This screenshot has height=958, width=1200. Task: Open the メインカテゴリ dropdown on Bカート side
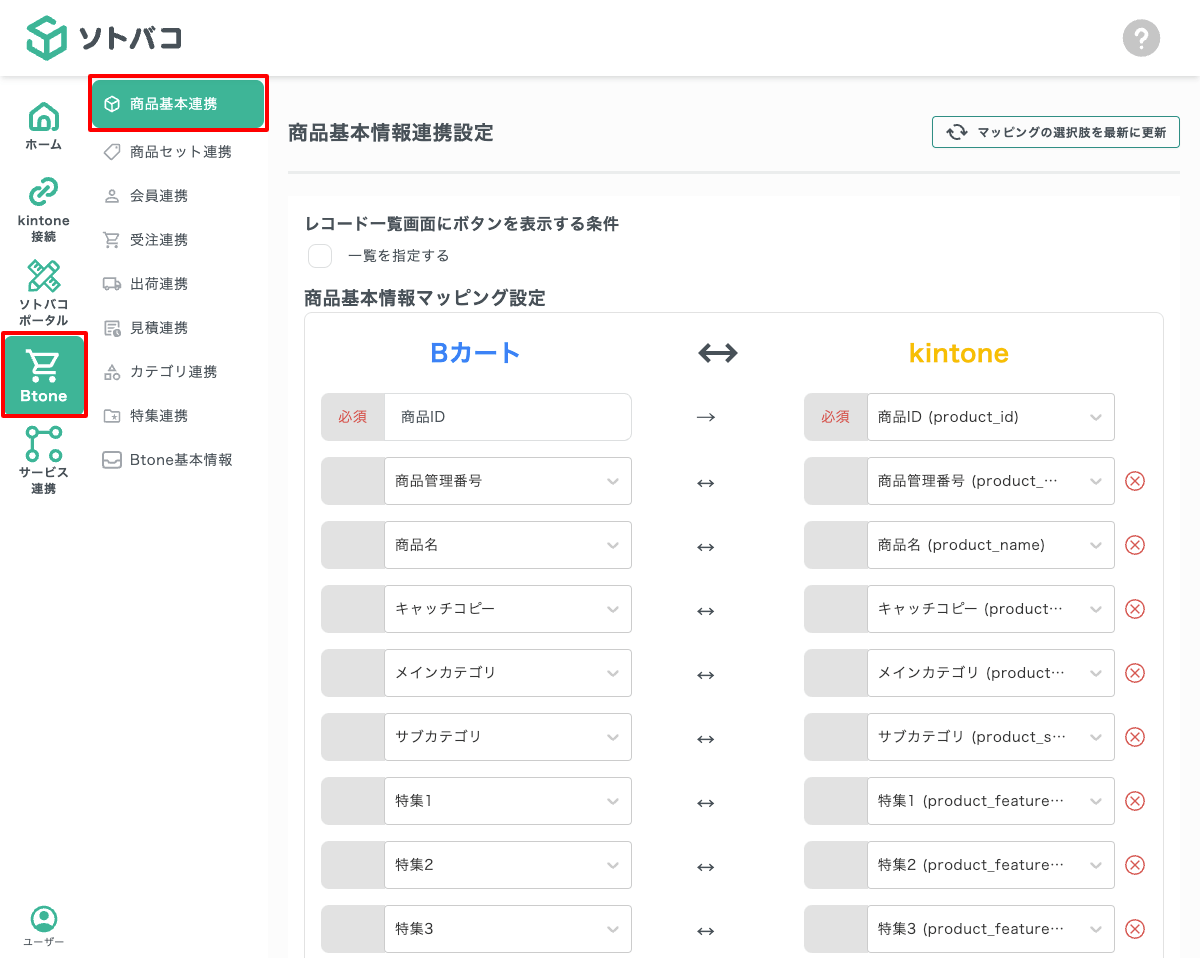tap(508, 673)
